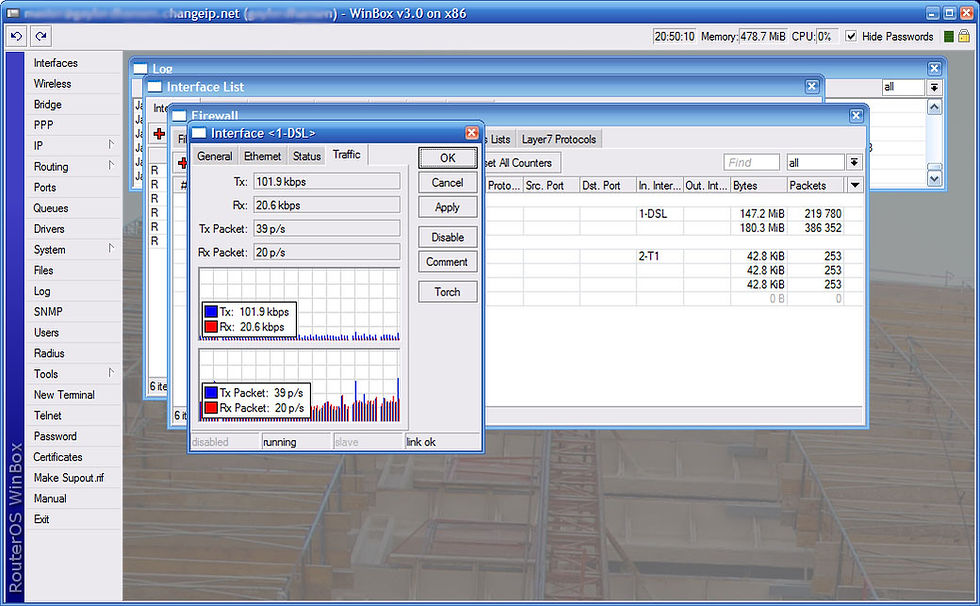Click the red Rx kbps legend swatch

tap(211, 327)
